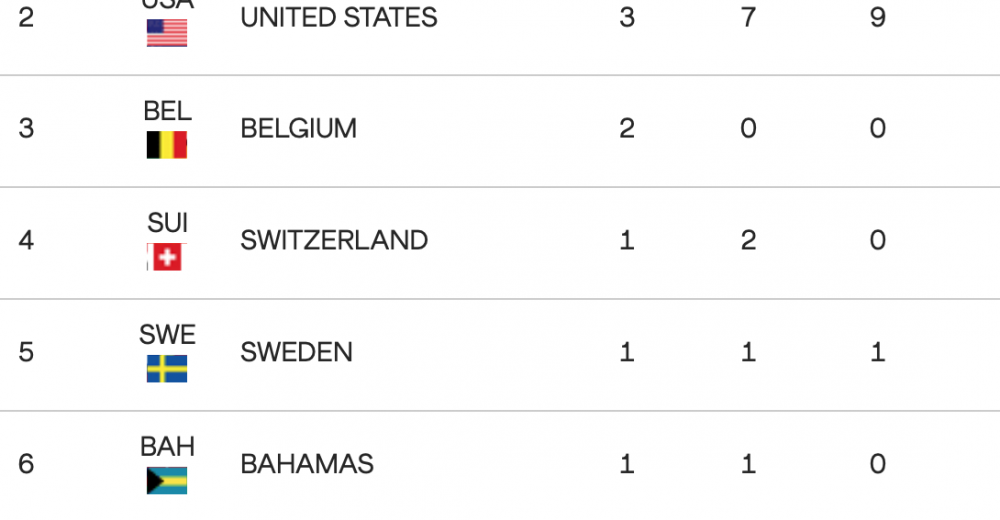1000x520 pixels.
Task: Select the SWITZERLAND country name
Action: (334, 241)
